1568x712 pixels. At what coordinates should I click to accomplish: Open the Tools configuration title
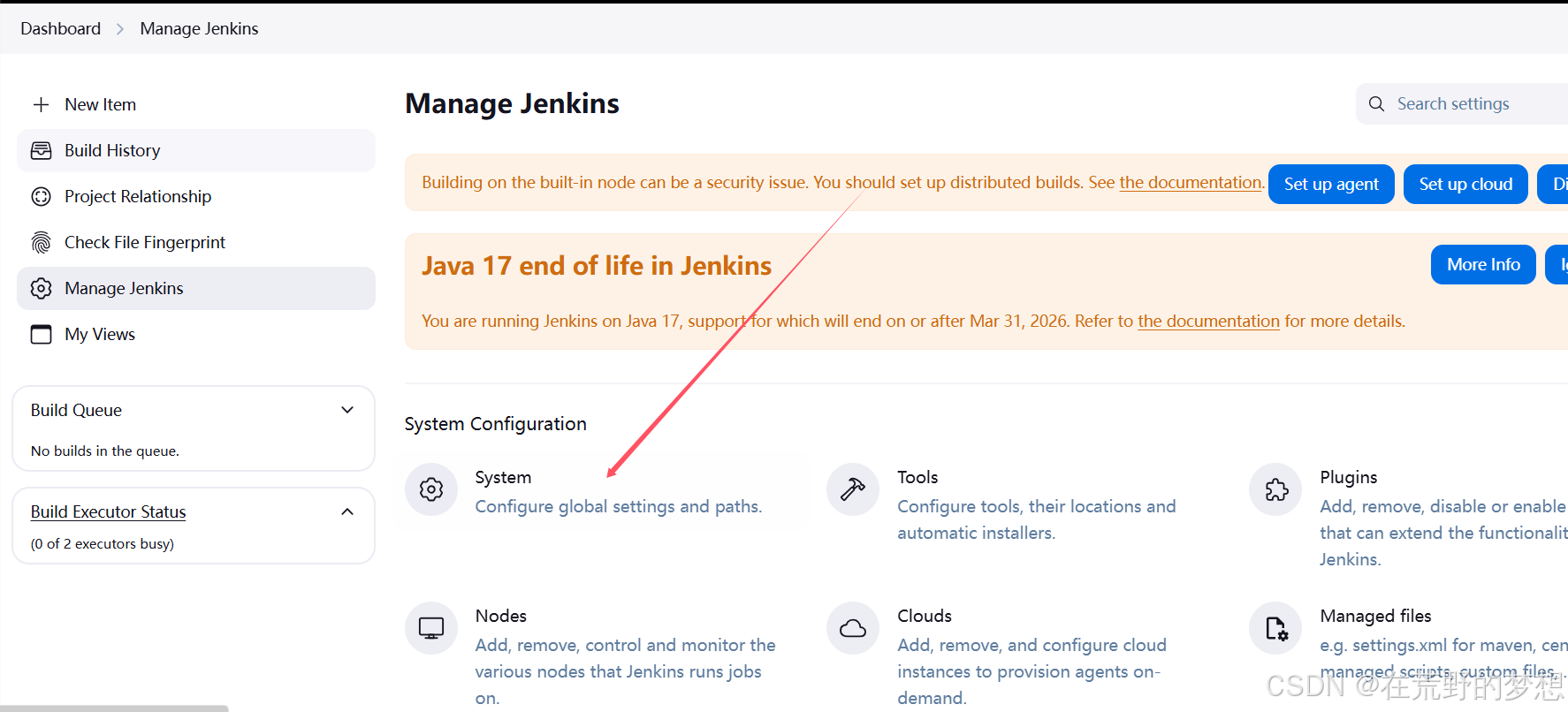click(917, 477)
